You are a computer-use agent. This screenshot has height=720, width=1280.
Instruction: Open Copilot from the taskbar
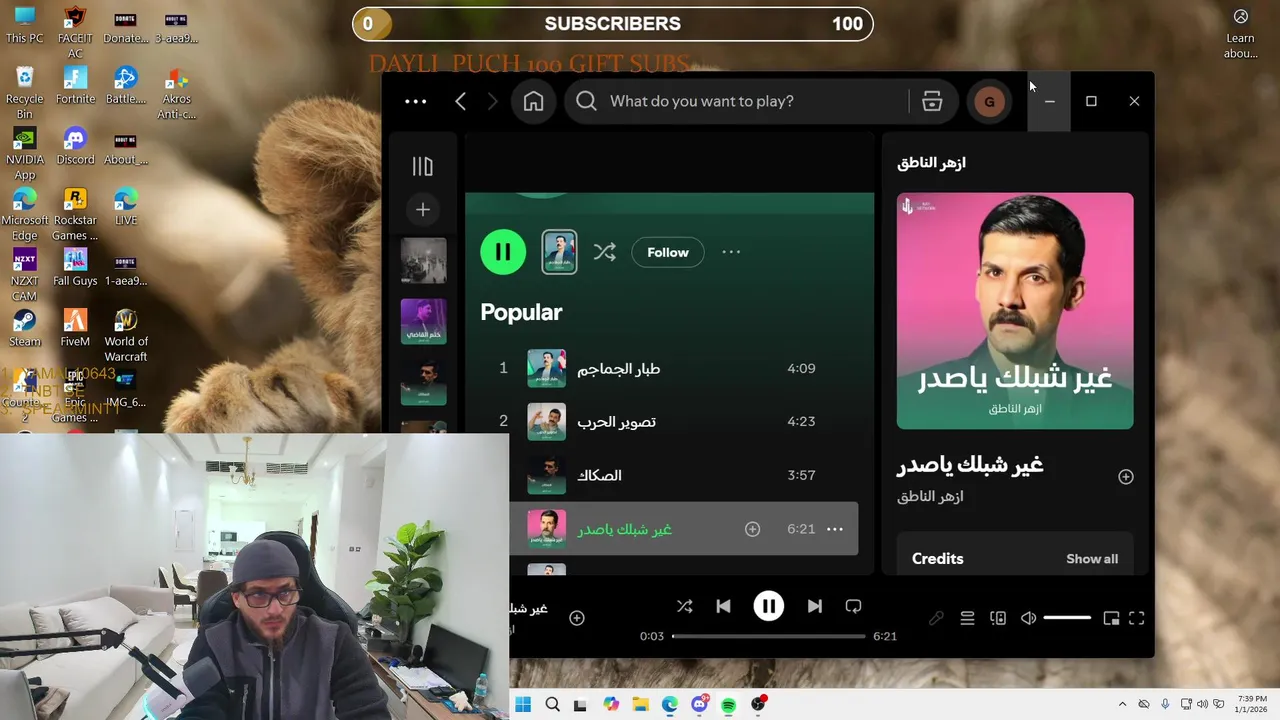pos(611,705)
